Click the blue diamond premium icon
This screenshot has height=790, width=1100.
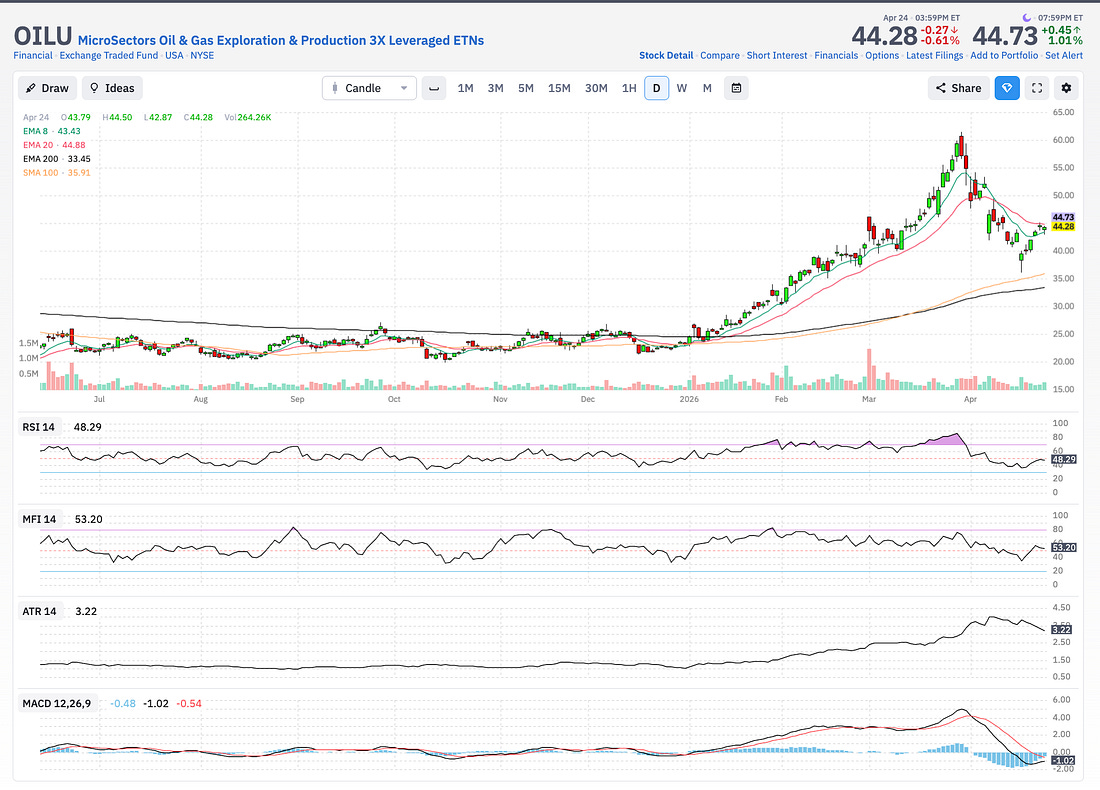click(1007, 88)
